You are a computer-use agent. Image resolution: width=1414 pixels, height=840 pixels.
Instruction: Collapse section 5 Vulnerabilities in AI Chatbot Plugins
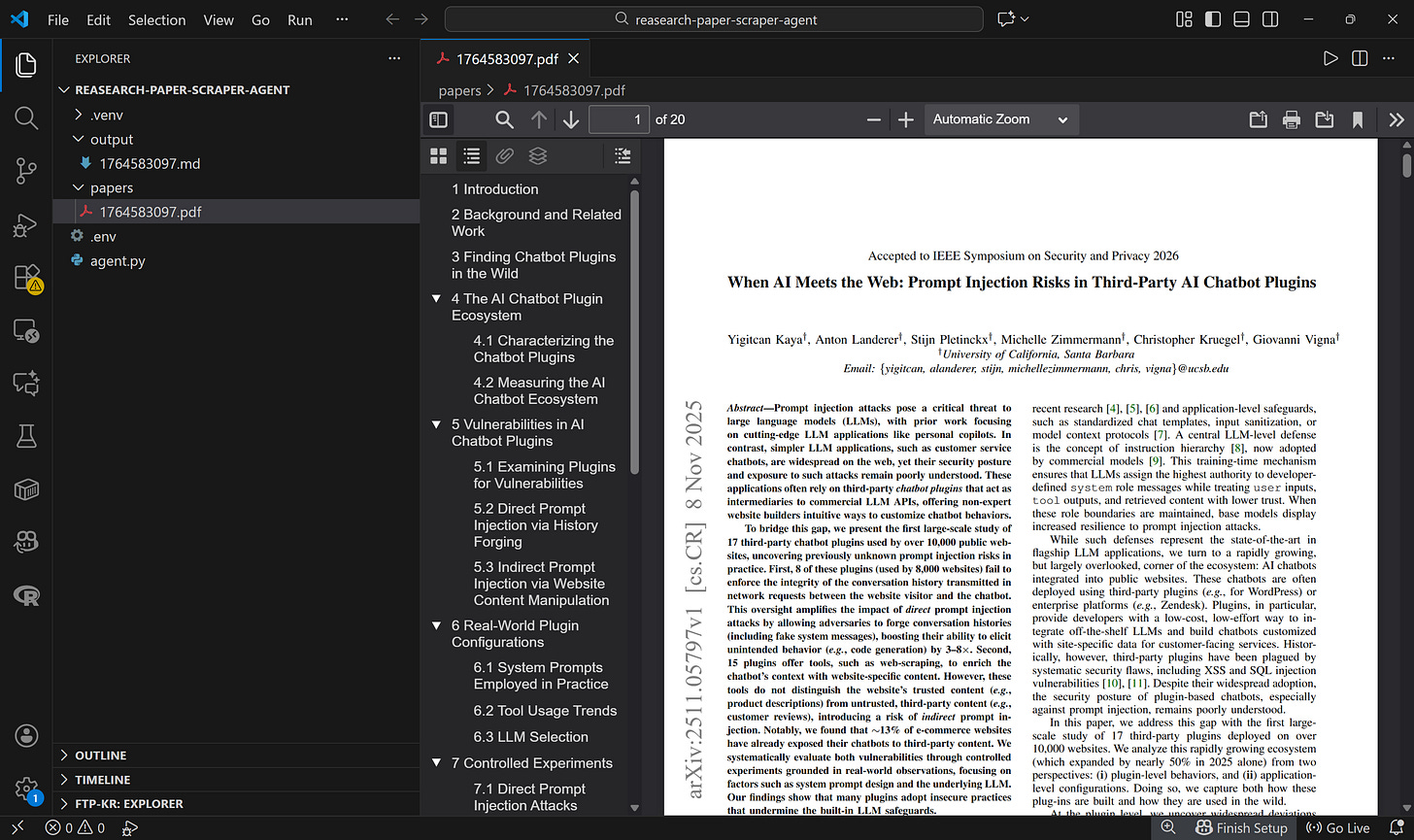tap(435, 424)
